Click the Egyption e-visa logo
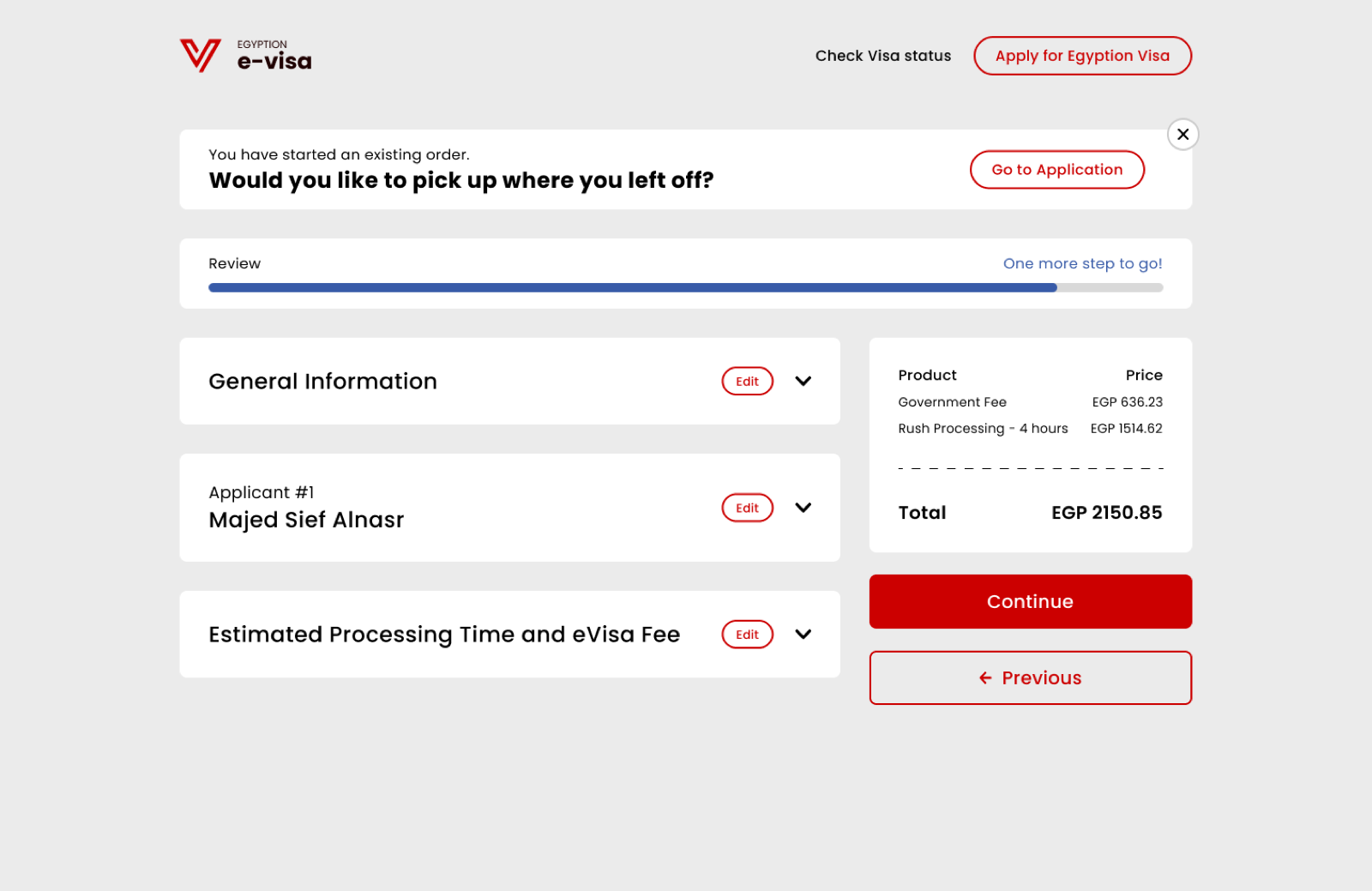This screenshot has width=1372, height=891. [x=245, y=56]
